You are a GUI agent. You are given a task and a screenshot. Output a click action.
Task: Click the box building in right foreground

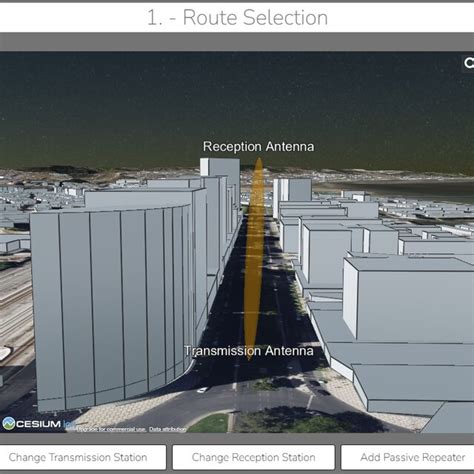click(x=408, y=300)
